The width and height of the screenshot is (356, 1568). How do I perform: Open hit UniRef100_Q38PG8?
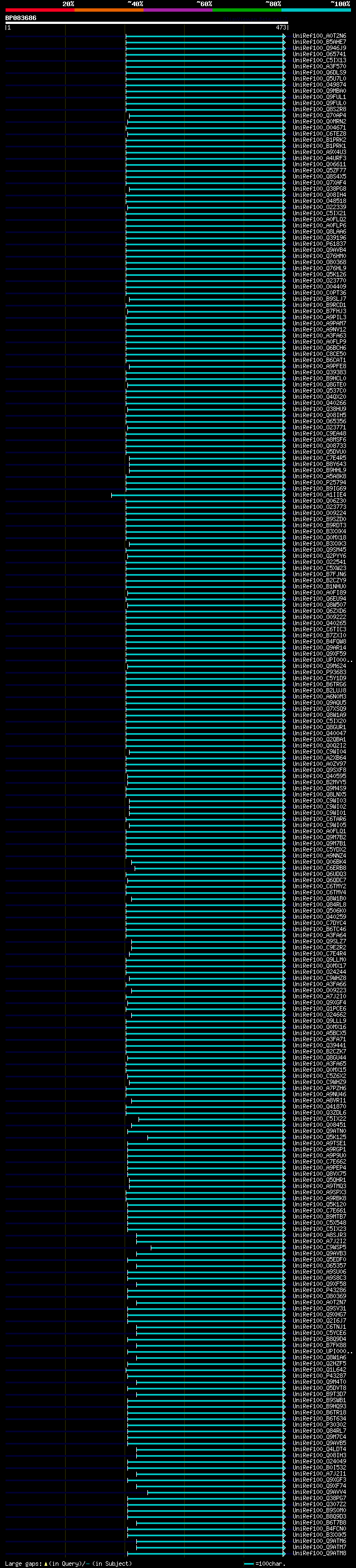click(319, 189)
